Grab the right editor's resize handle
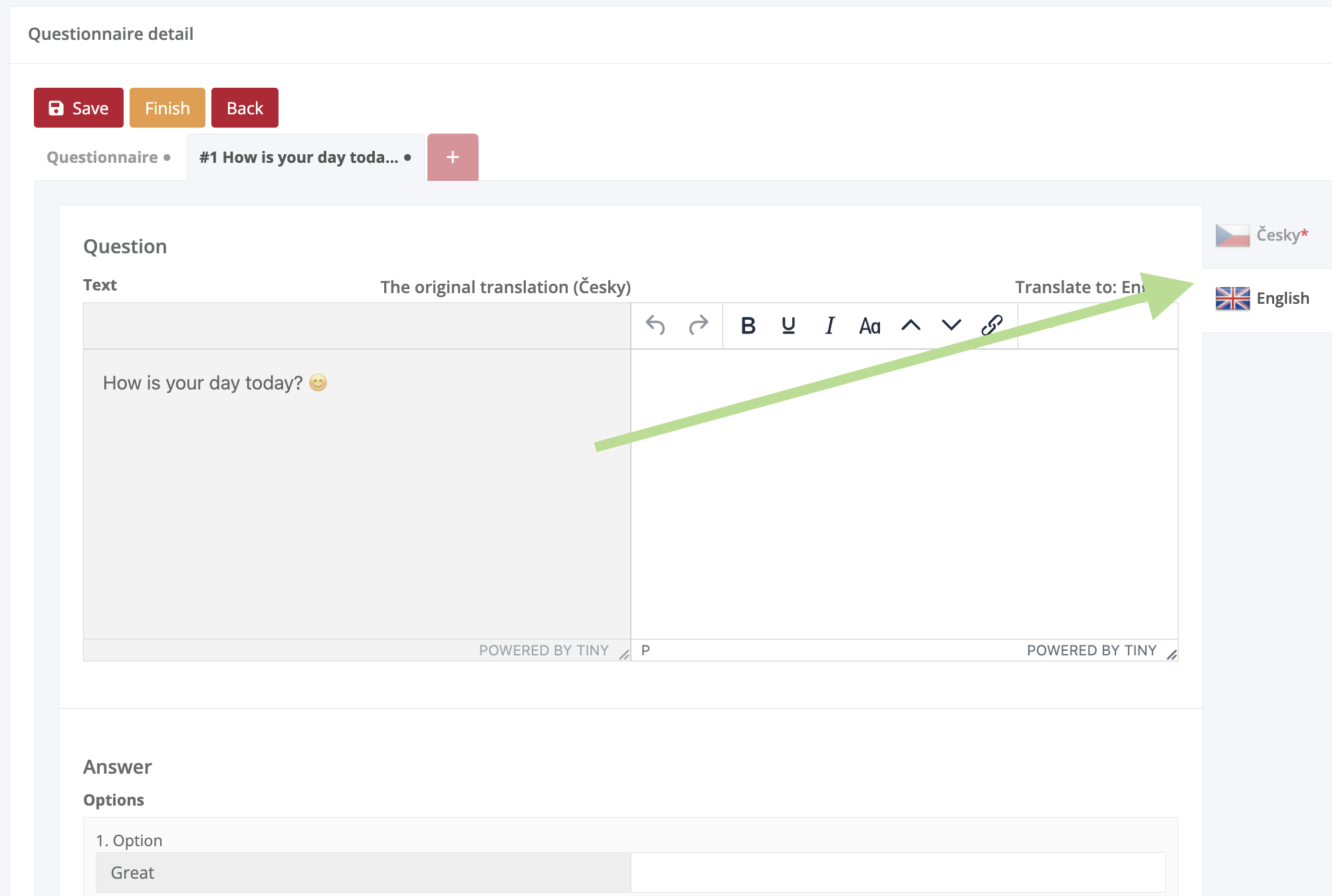The width and height of the screenshot is (1332, 896). coord(1172,655)
